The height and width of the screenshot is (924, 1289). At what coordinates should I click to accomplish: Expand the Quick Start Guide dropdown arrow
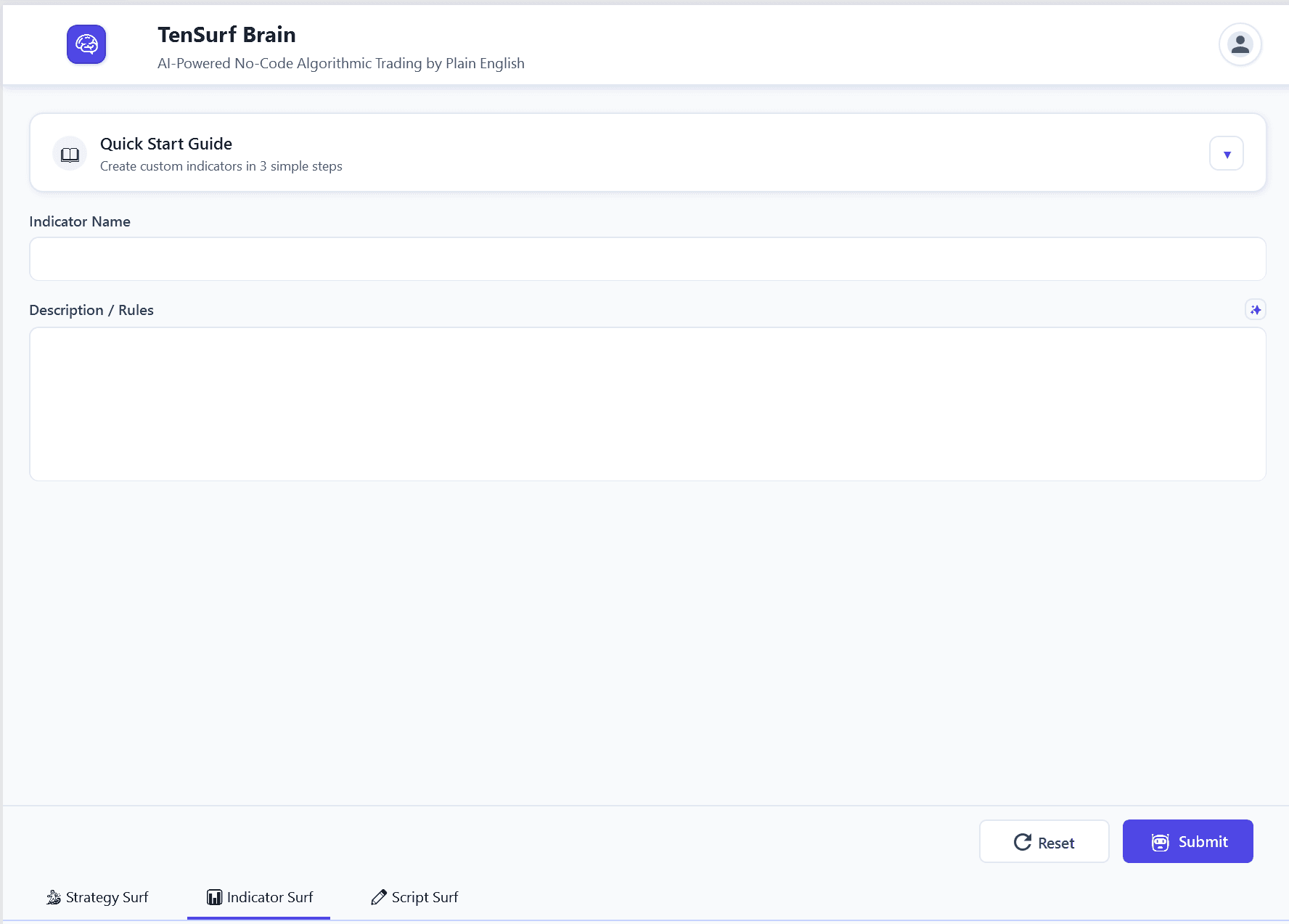[1226, 154]
